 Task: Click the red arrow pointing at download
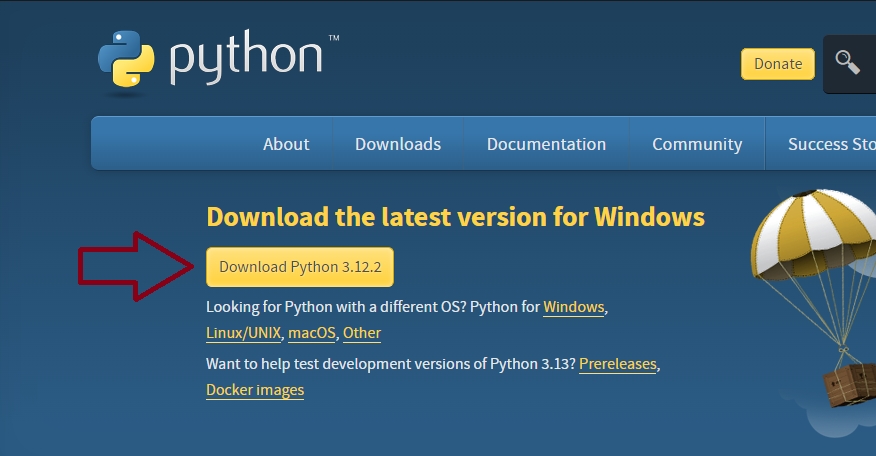pos(136,267)
